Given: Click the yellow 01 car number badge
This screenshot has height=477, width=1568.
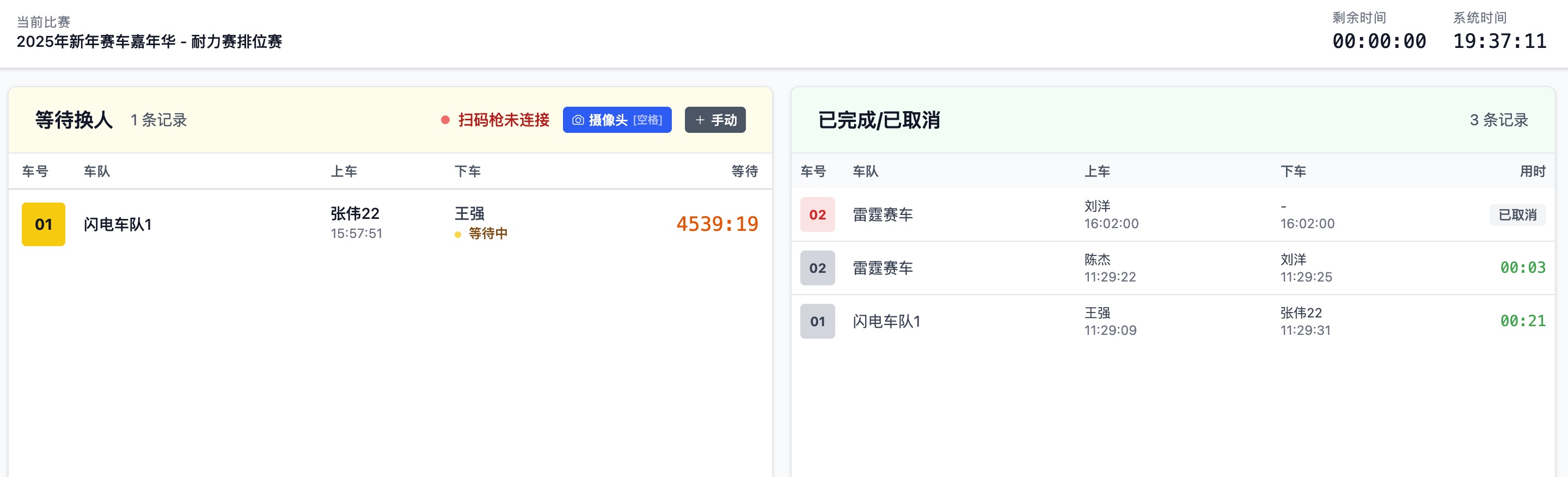Looking at the screenshot, I should (42, 224).
